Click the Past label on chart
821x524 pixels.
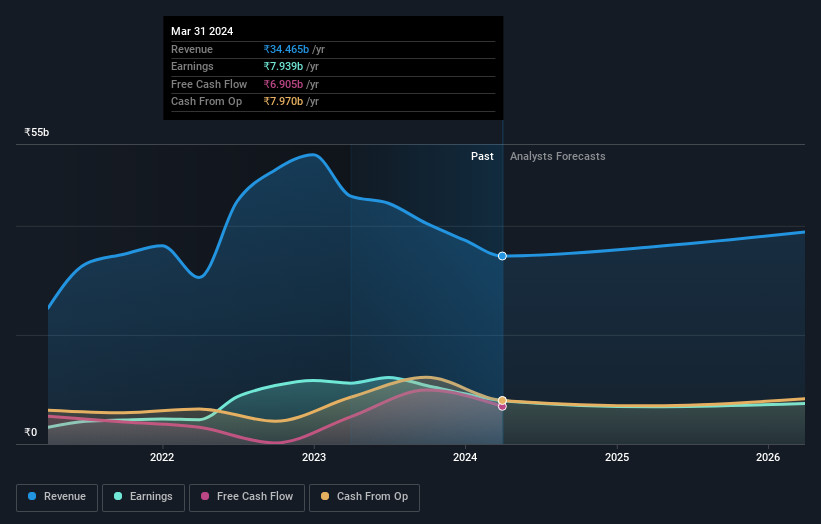[x=482, y=156]
